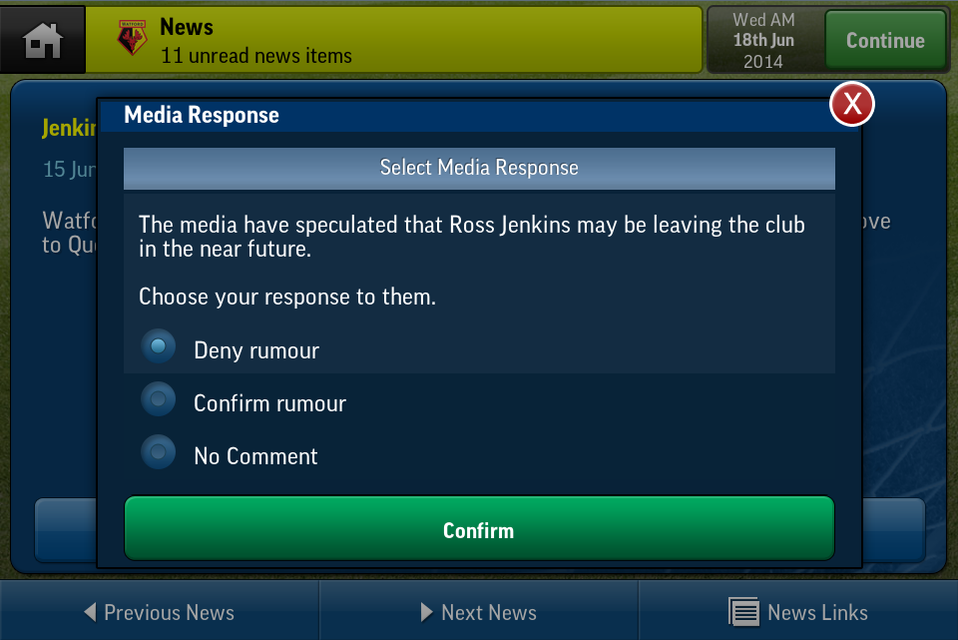Click the Watford club crest icon

132,37
